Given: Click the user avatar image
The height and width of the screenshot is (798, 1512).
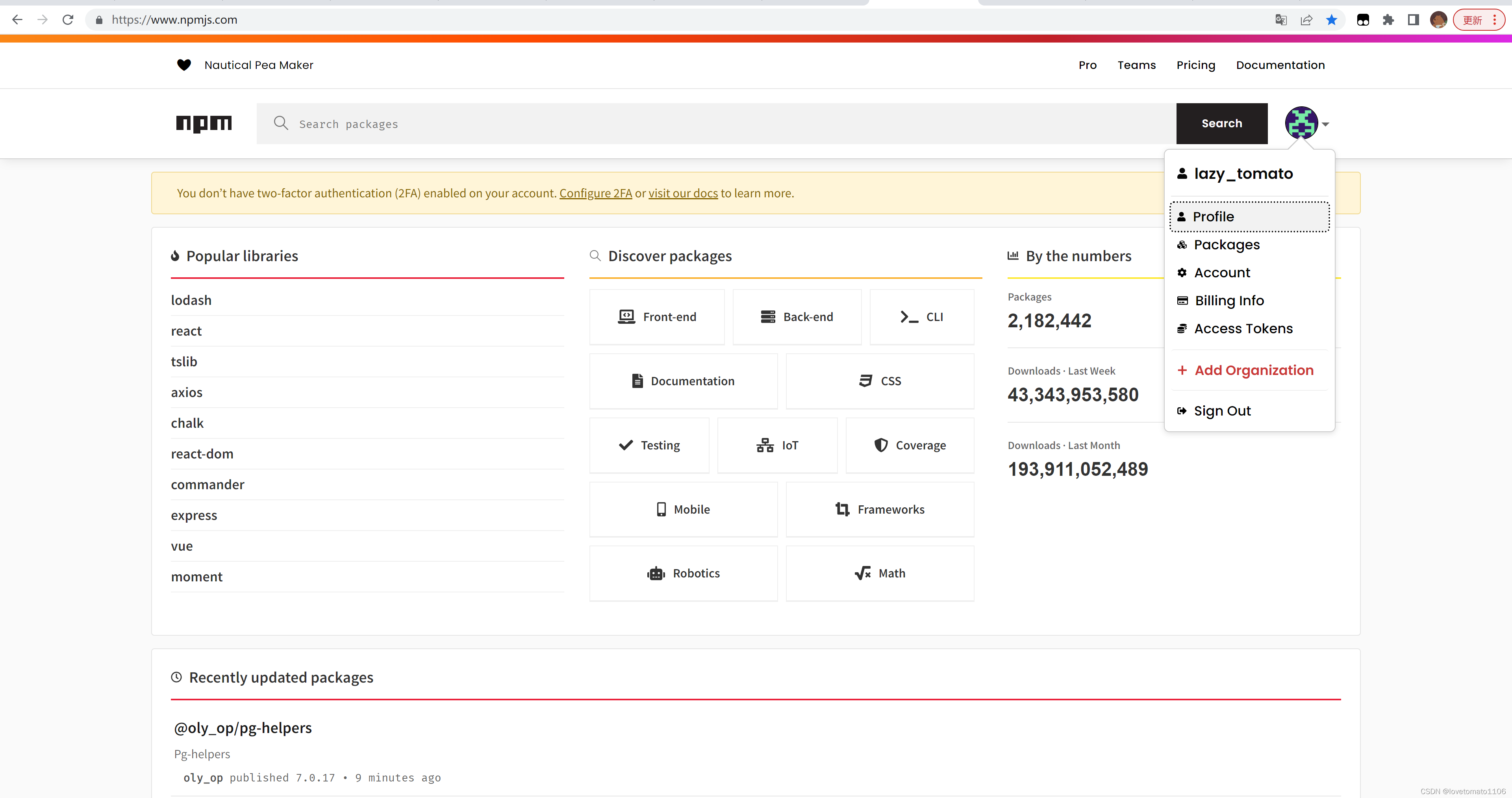Looking at the screenshot, I should click(1301, 123).
